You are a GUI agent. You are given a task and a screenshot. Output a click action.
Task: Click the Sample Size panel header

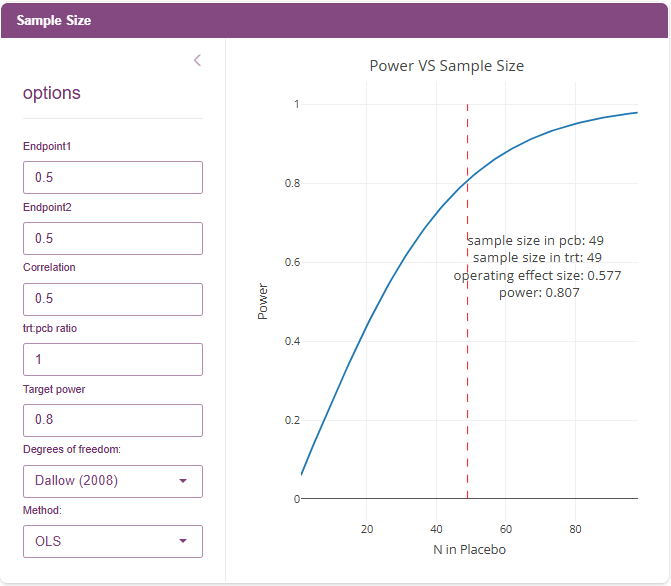pos(335,21)
